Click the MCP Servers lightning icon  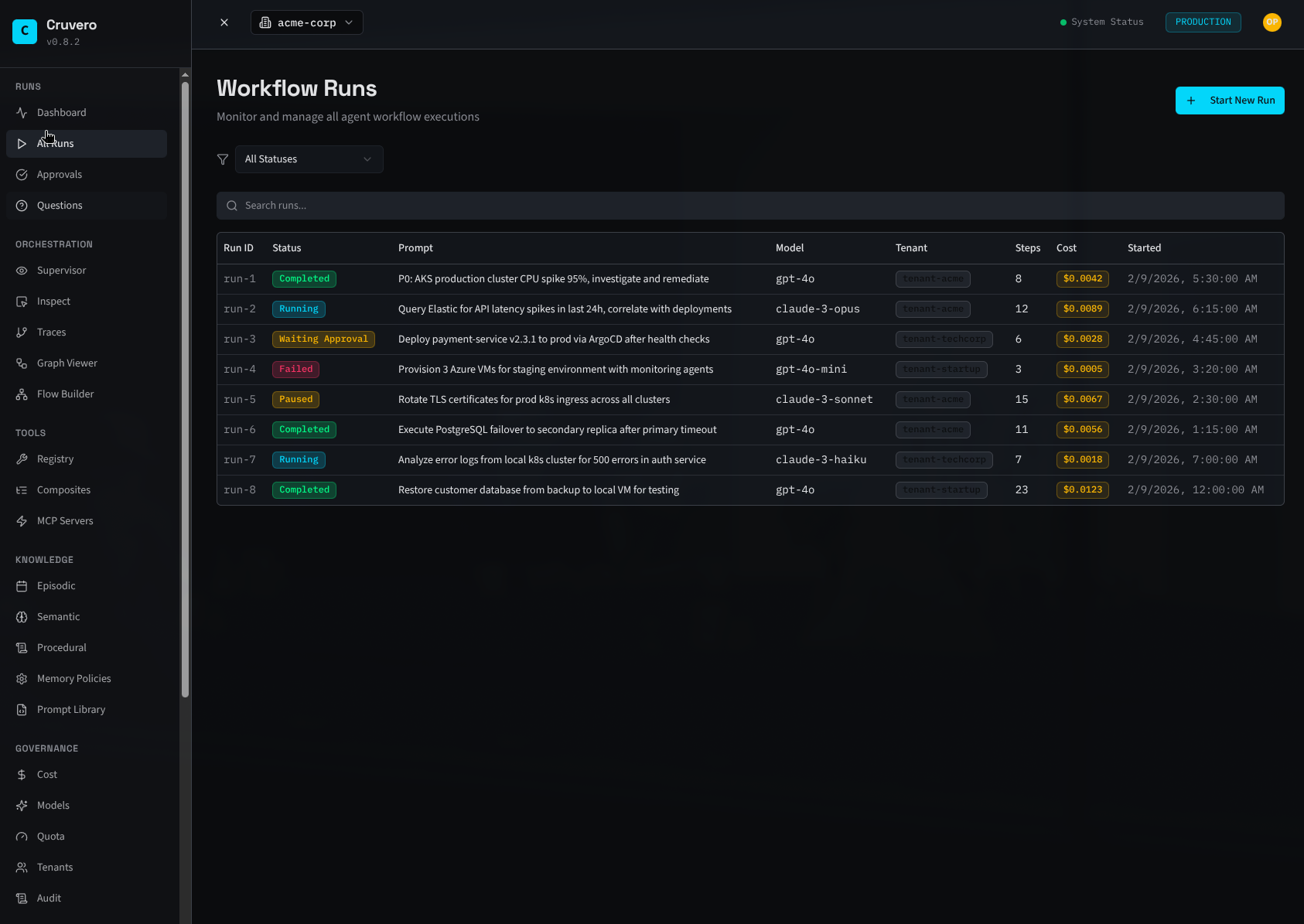tap(22, 520)
